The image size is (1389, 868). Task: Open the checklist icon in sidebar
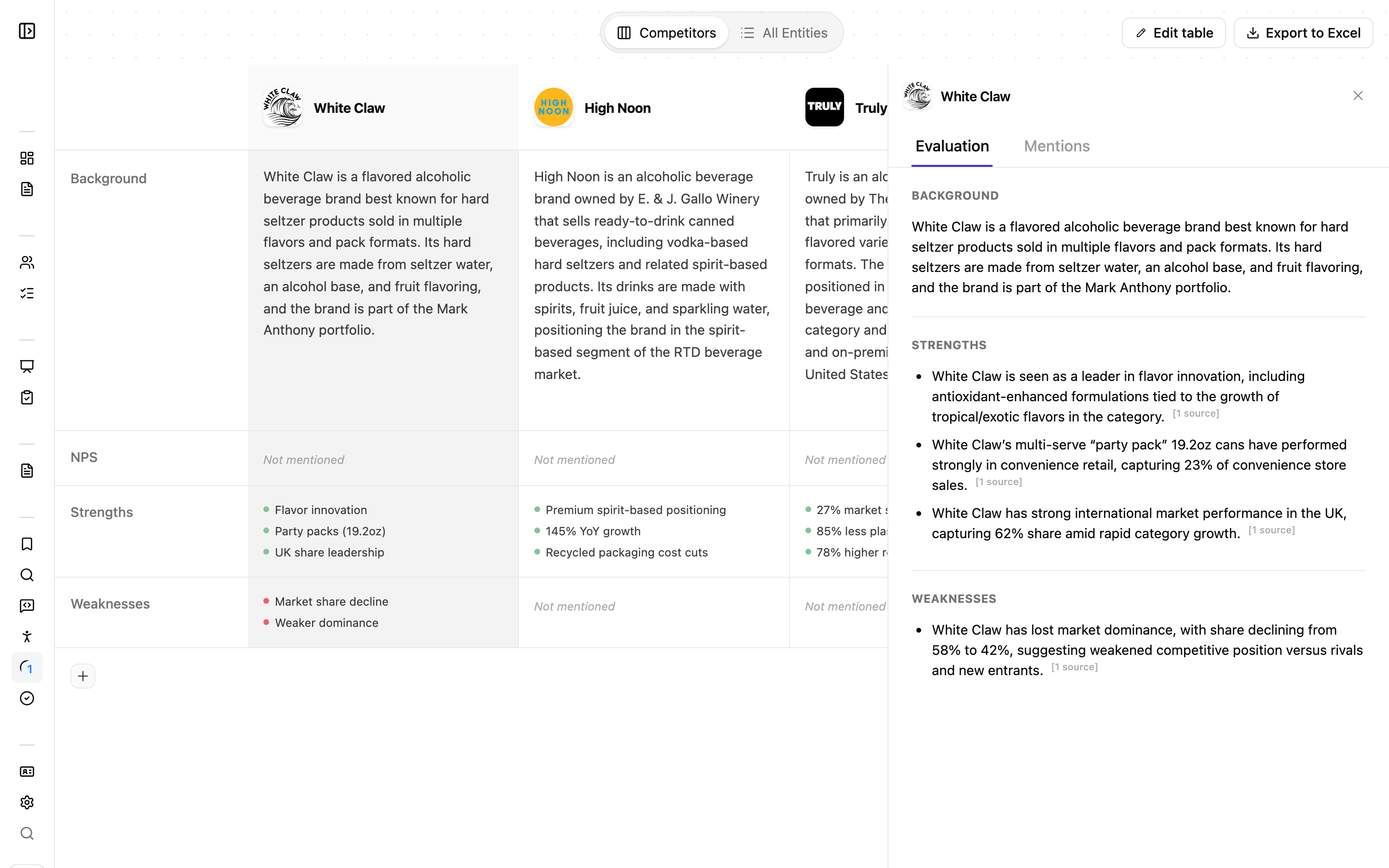click(27, 293)
